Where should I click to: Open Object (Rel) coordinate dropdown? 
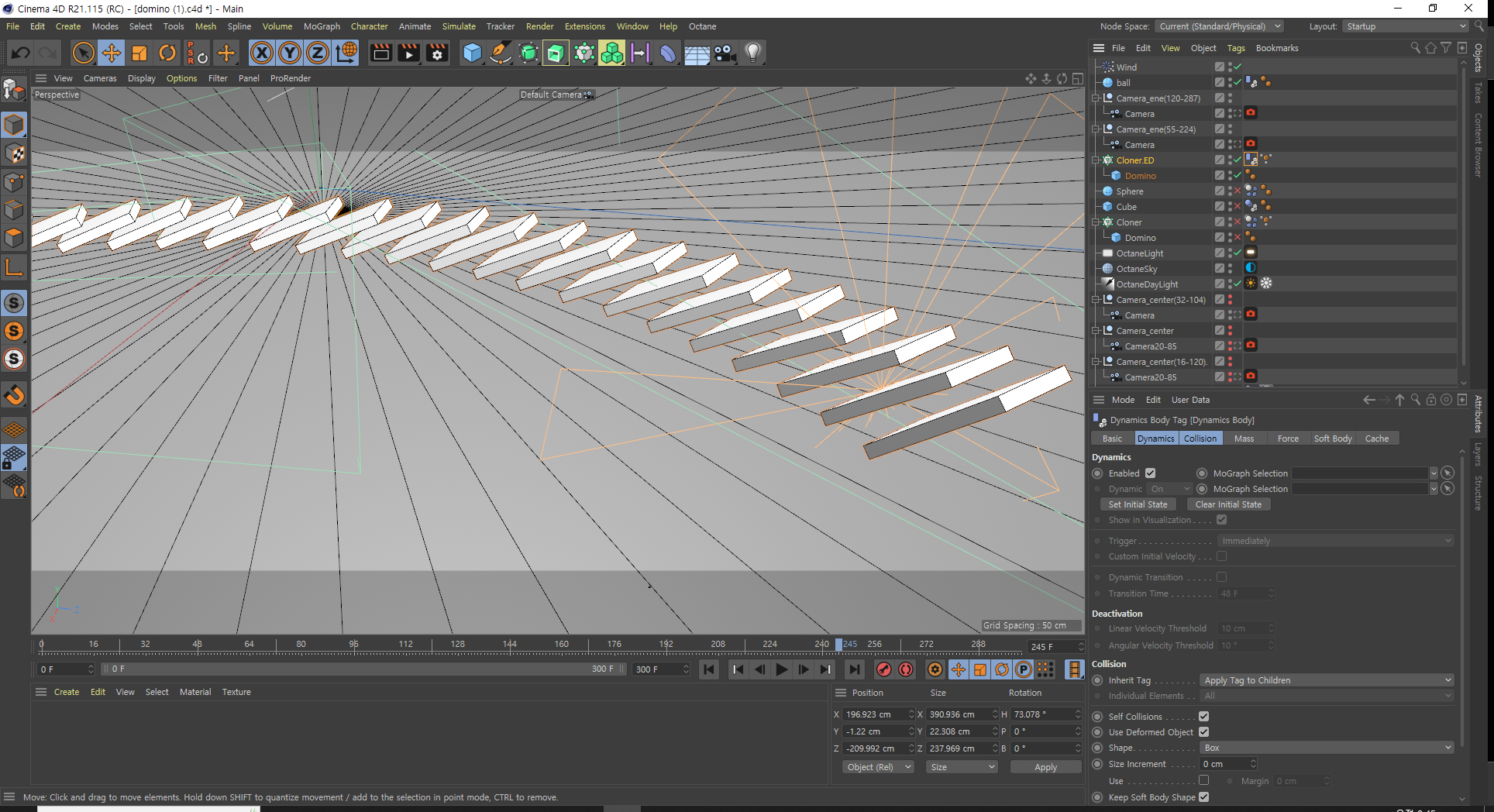tap(879, 767)
